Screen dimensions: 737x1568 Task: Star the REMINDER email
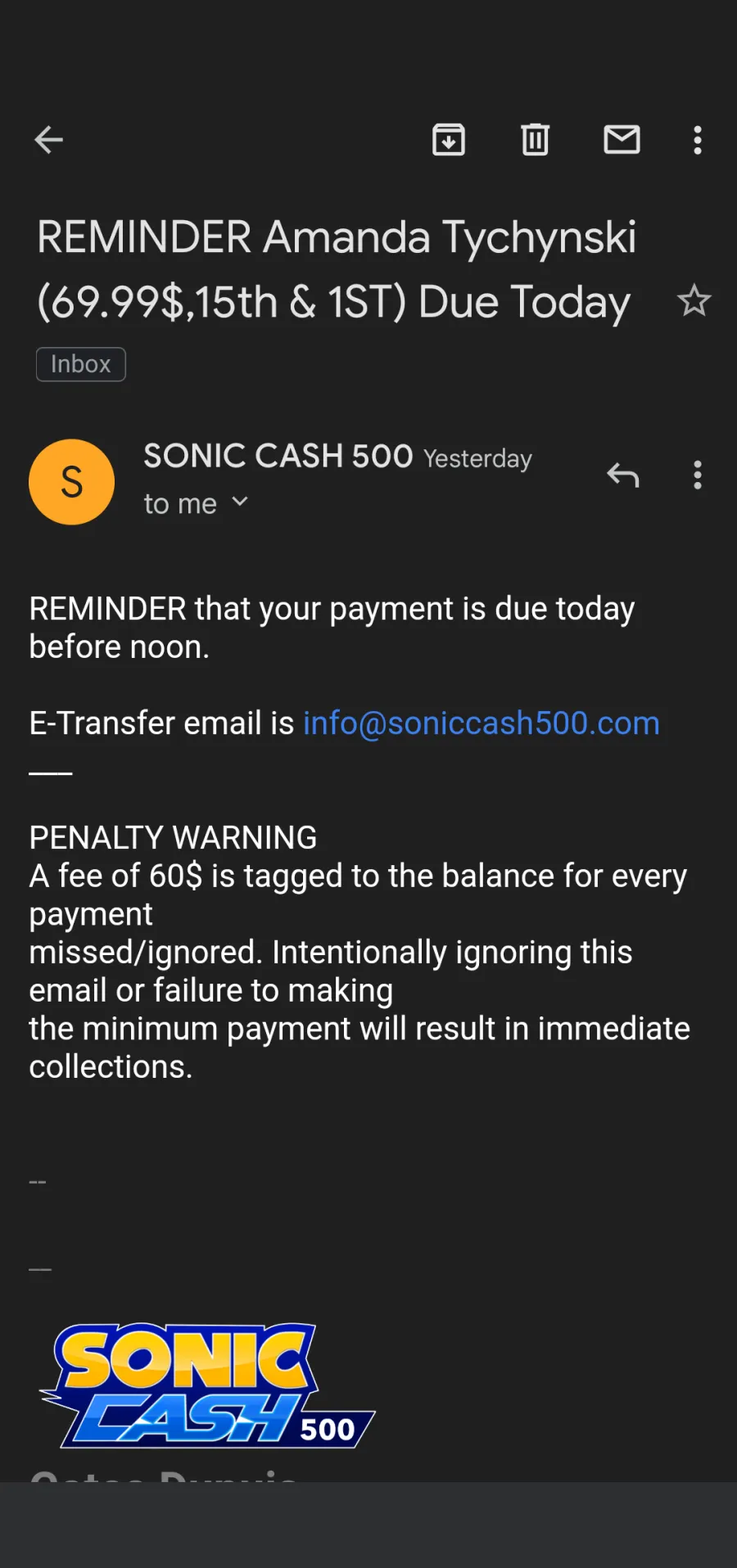(x=694, y=301)
